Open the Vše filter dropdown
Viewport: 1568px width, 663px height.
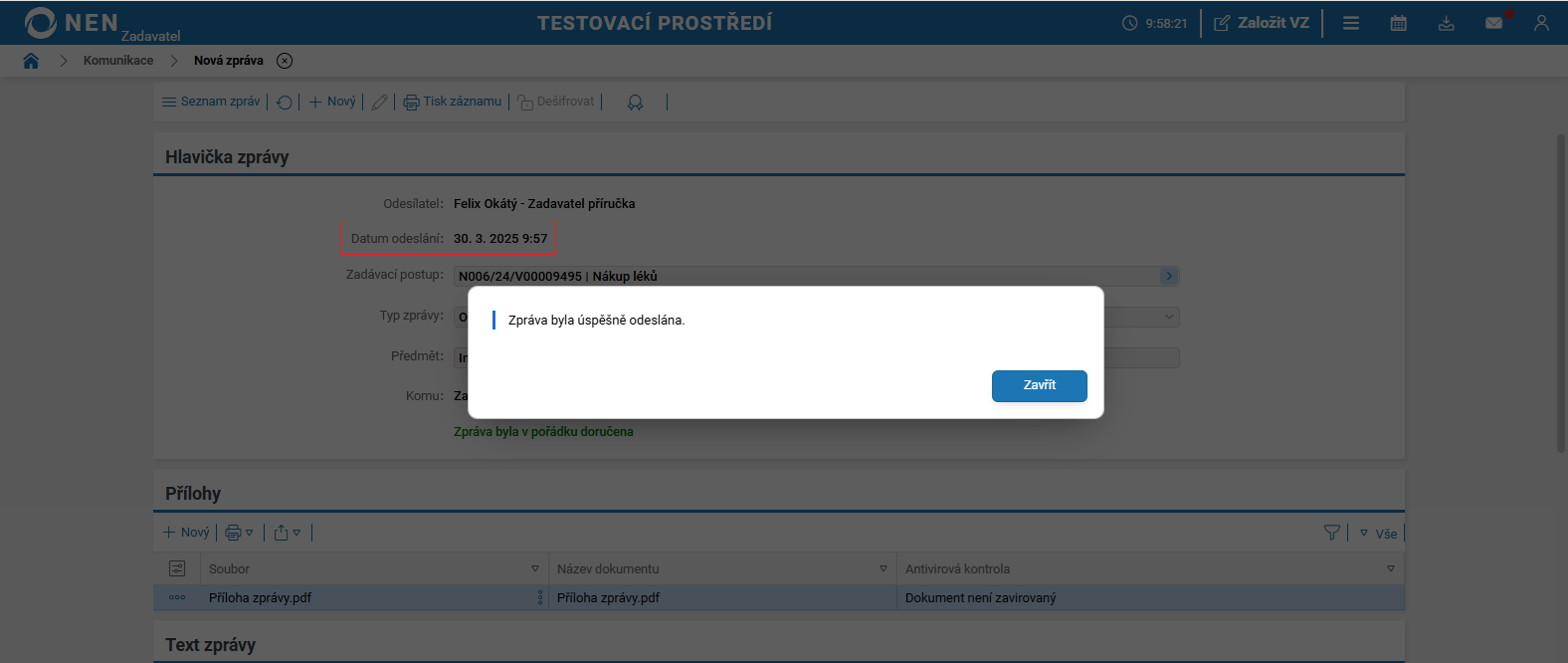1379,534
